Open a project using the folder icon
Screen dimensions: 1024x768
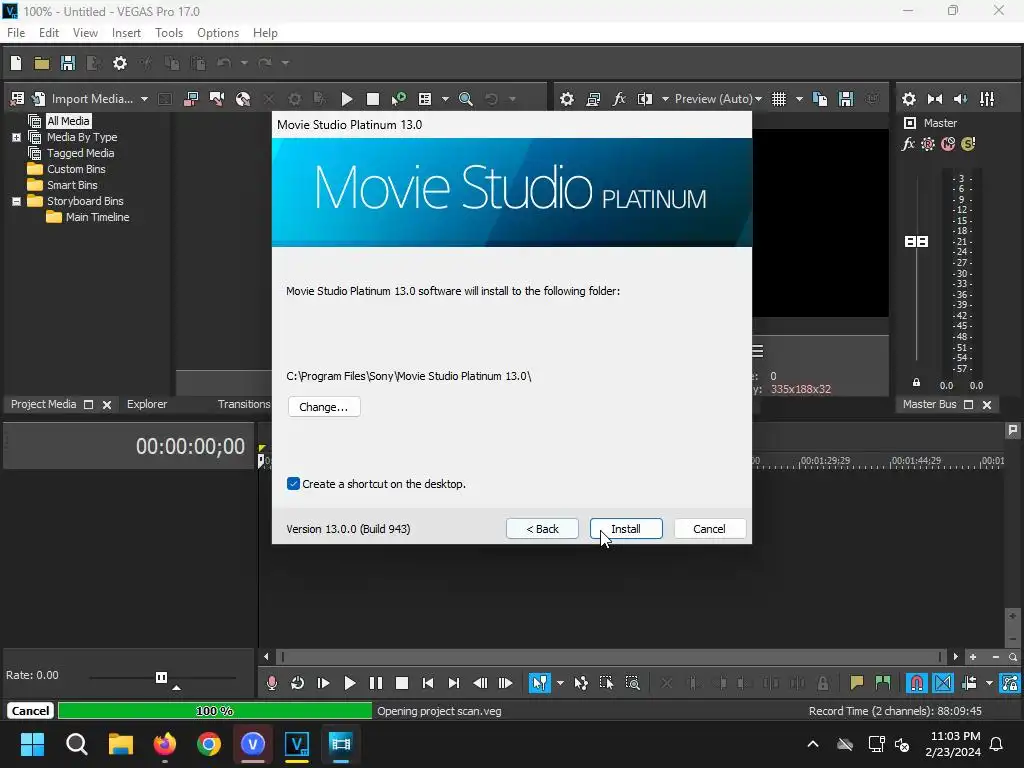(42, 63)
